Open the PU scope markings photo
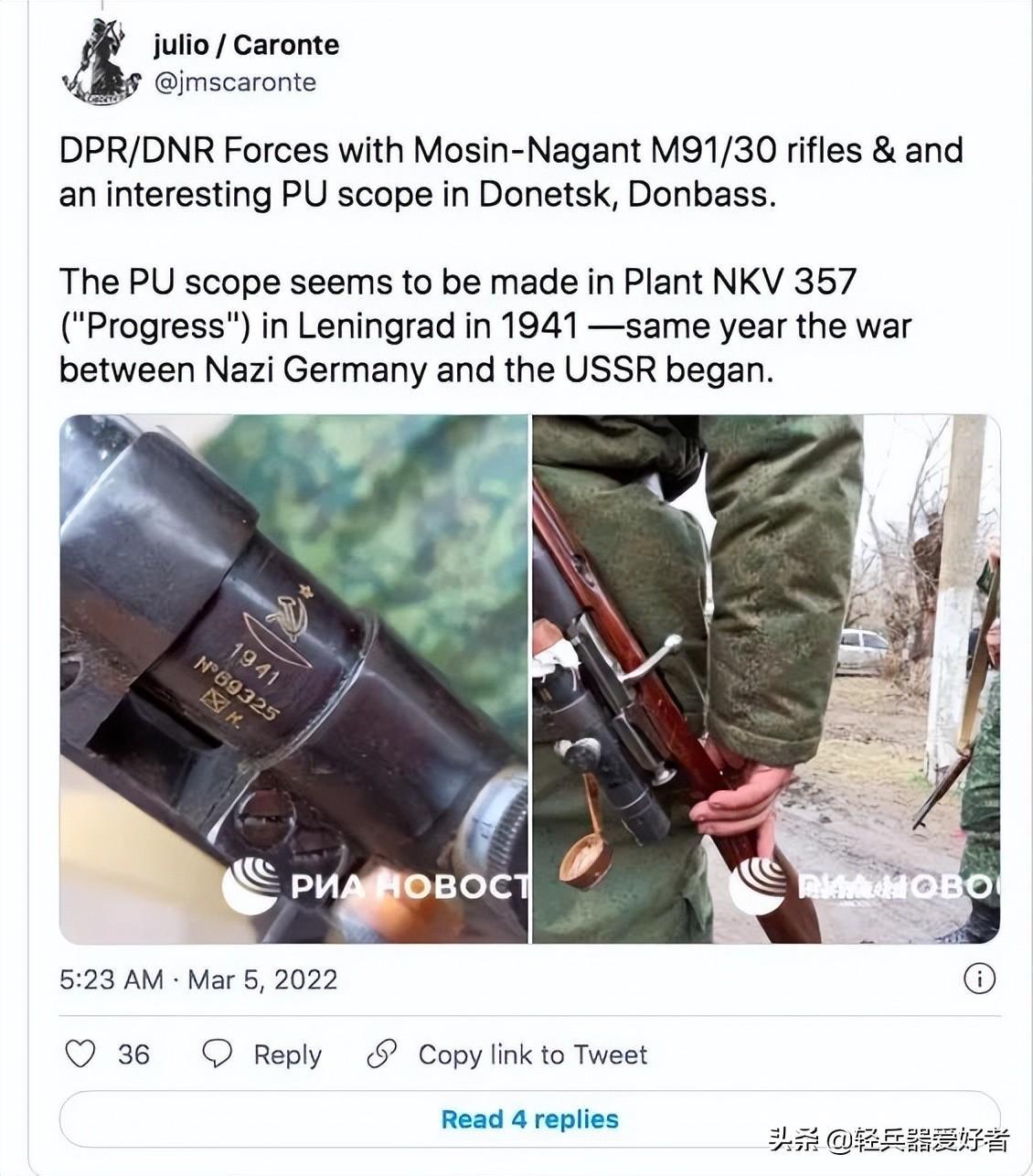The image size is (1033, 1176). click(x=294, y=679)
